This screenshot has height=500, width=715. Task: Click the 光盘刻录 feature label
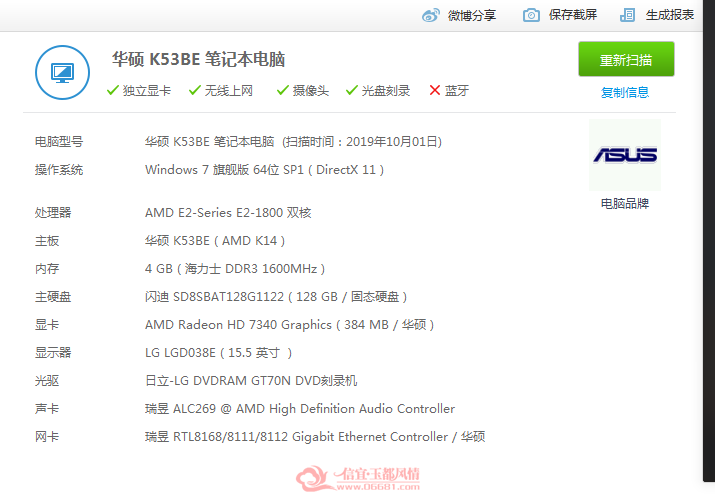click(x=386, y=91)
